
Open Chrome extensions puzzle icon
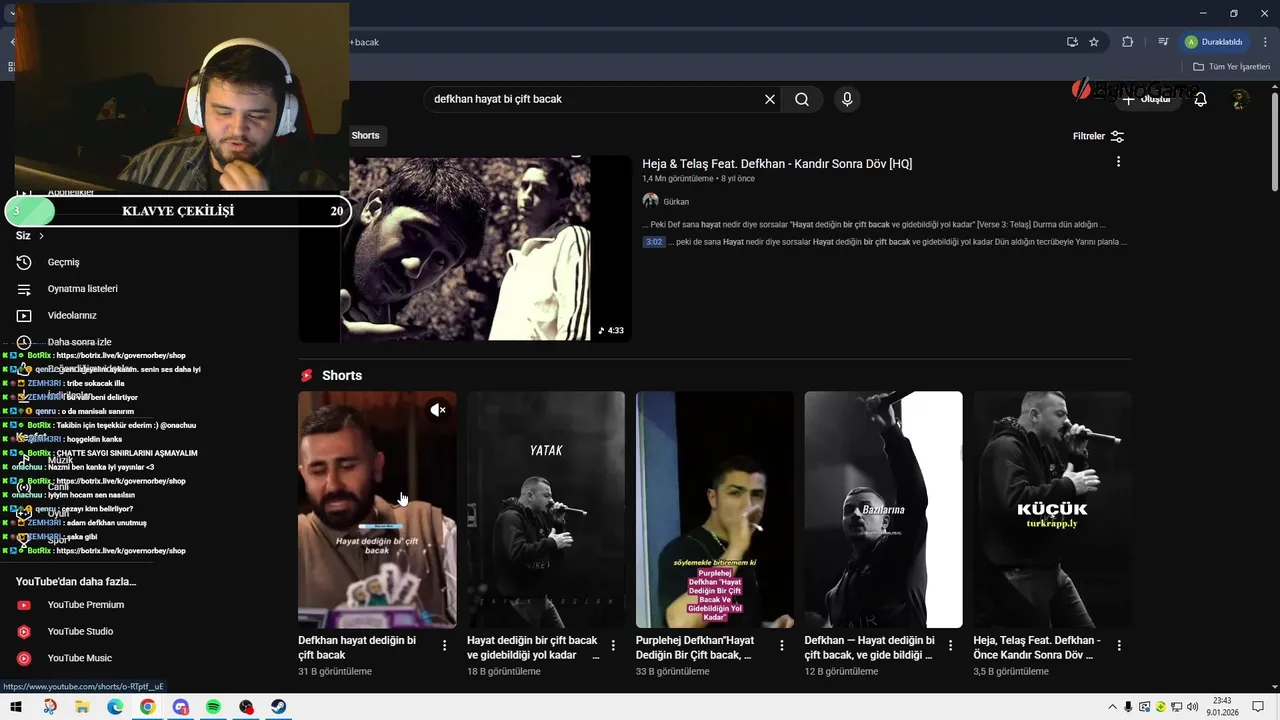coord(1128,42)
